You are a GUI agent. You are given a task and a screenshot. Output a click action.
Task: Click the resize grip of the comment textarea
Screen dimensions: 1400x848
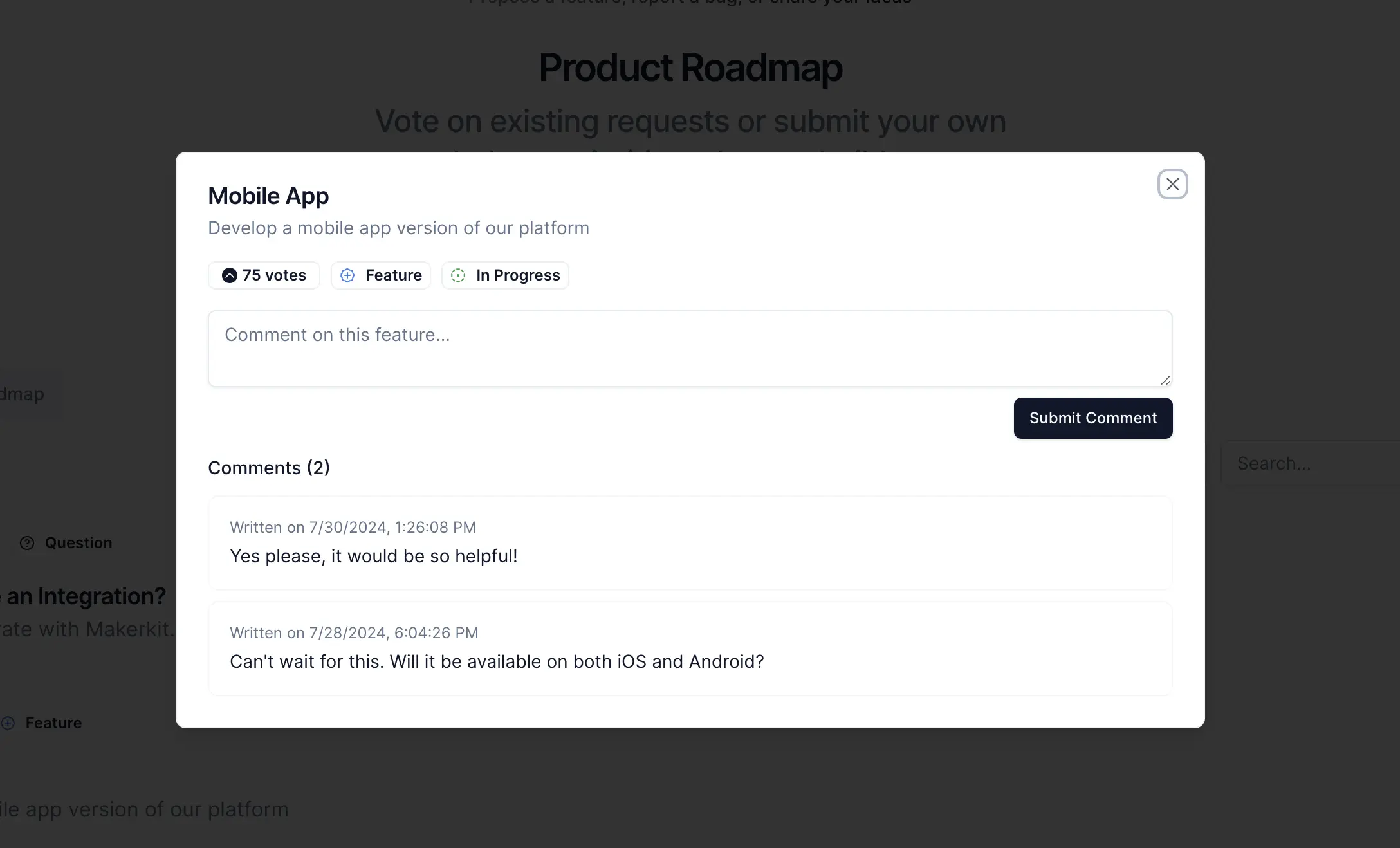pos(1166,381)
